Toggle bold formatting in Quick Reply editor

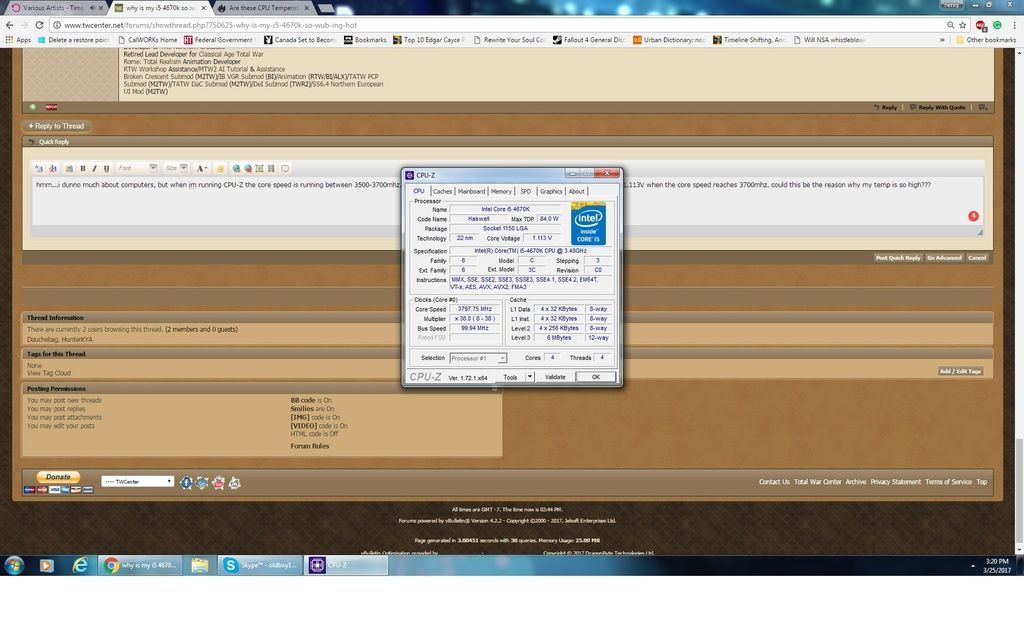pos(83,168)
